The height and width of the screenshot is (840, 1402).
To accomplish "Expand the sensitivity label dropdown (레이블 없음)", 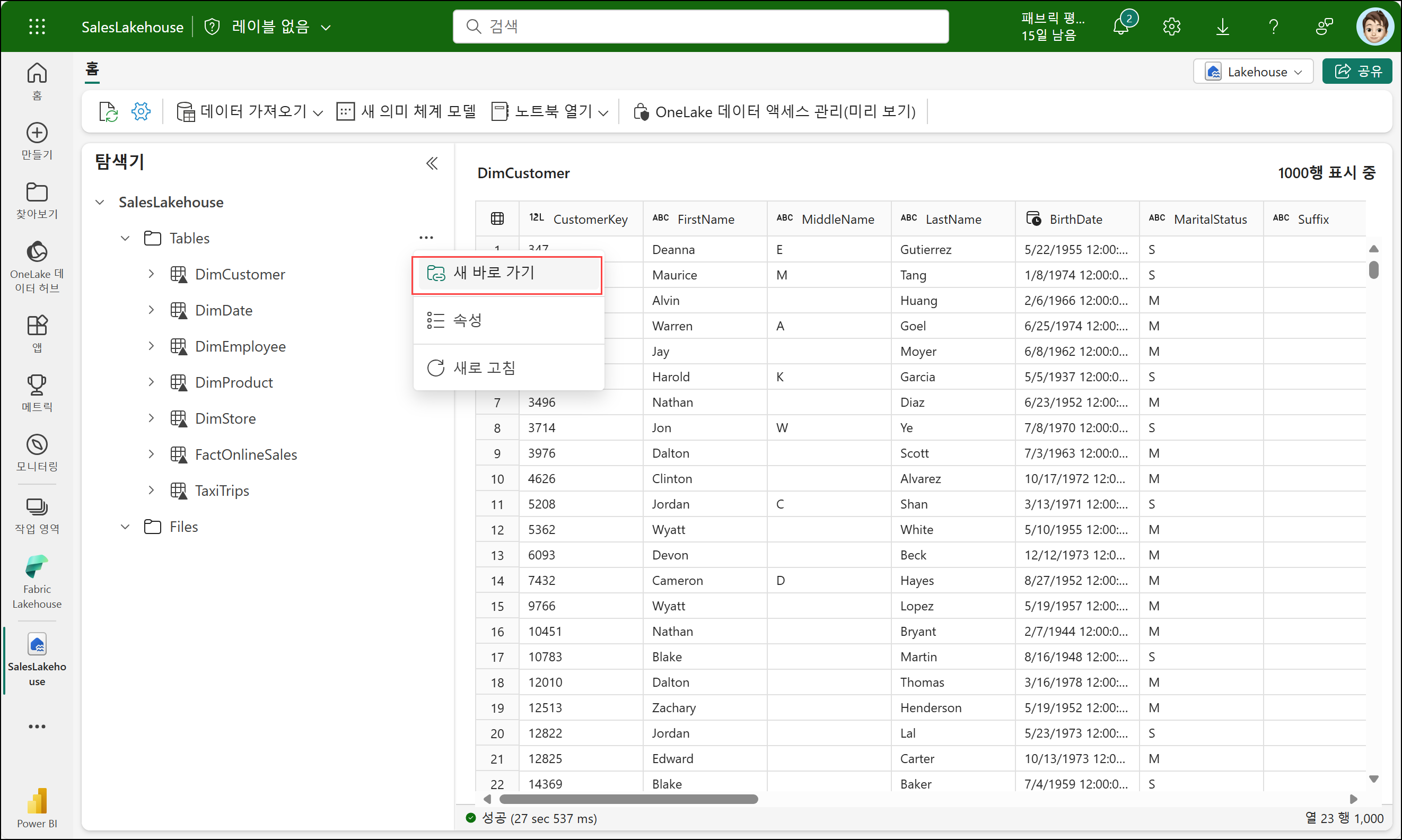I will (326, 27).
